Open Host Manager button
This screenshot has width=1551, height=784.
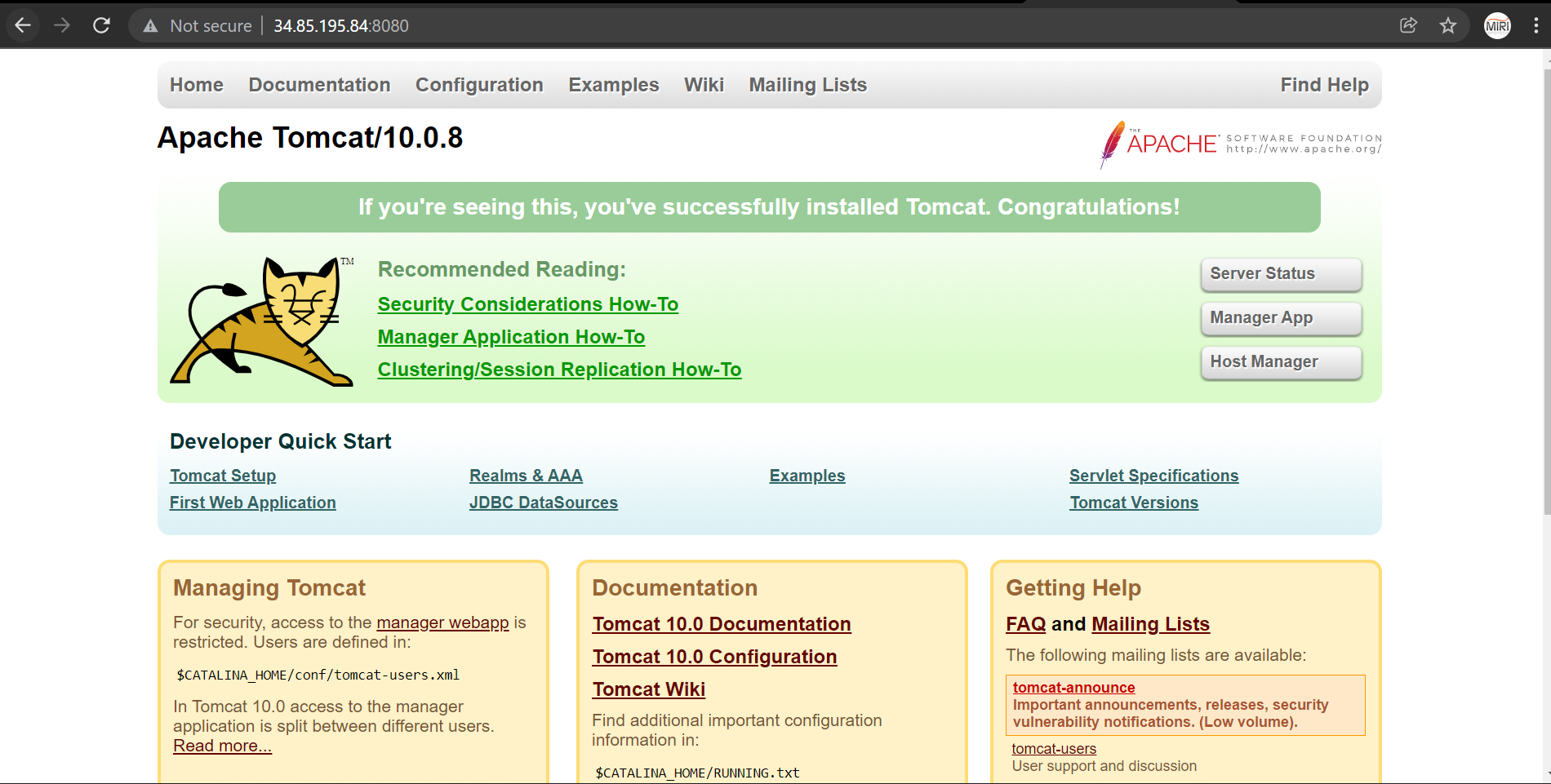click(x=1280, y=362)
